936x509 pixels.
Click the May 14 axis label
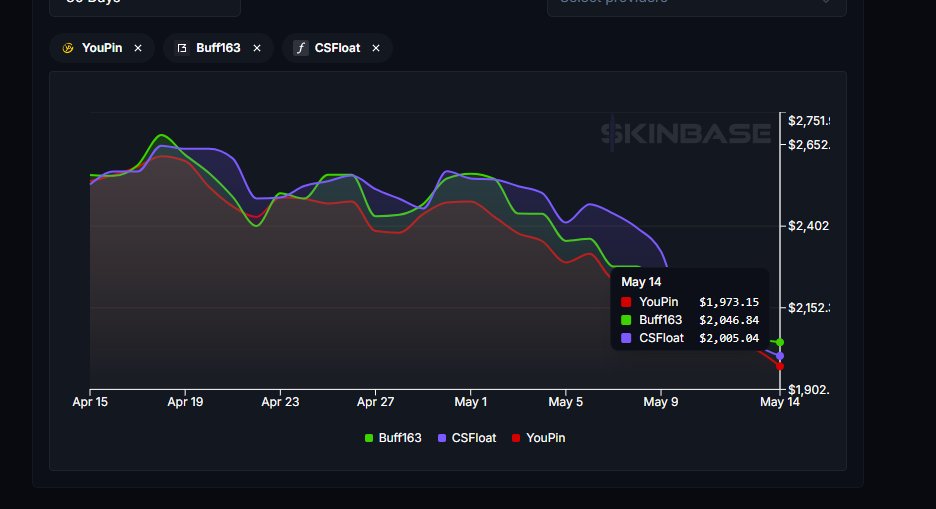780,402
